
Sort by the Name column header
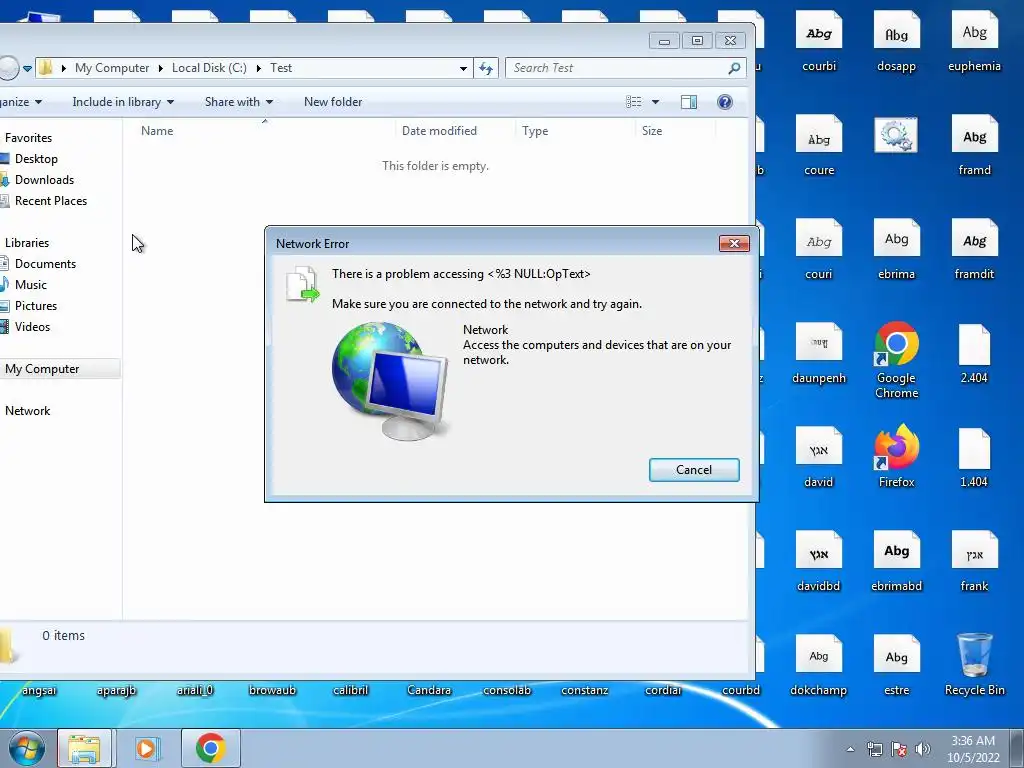pos(157,131)
